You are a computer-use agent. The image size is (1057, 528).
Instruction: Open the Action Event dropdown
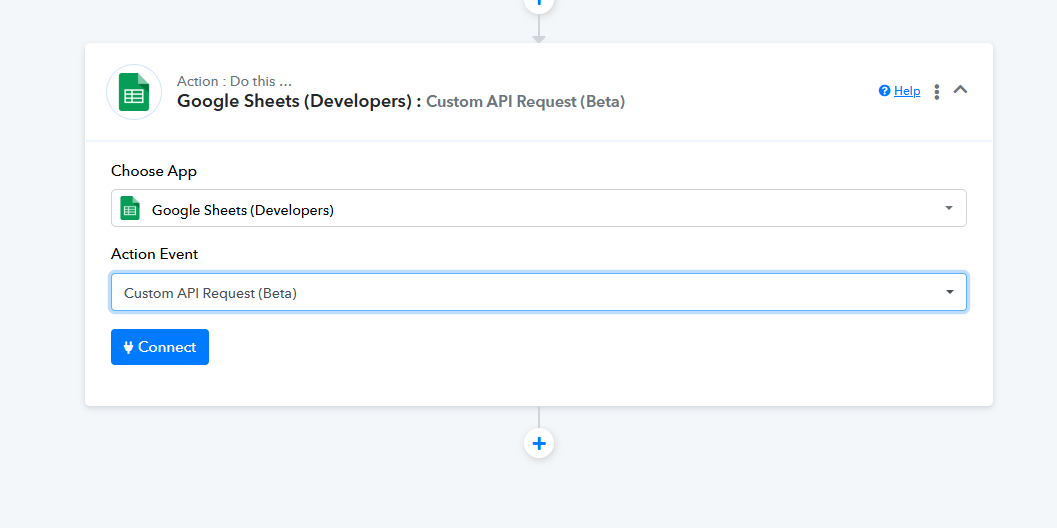tap(539, 292)
